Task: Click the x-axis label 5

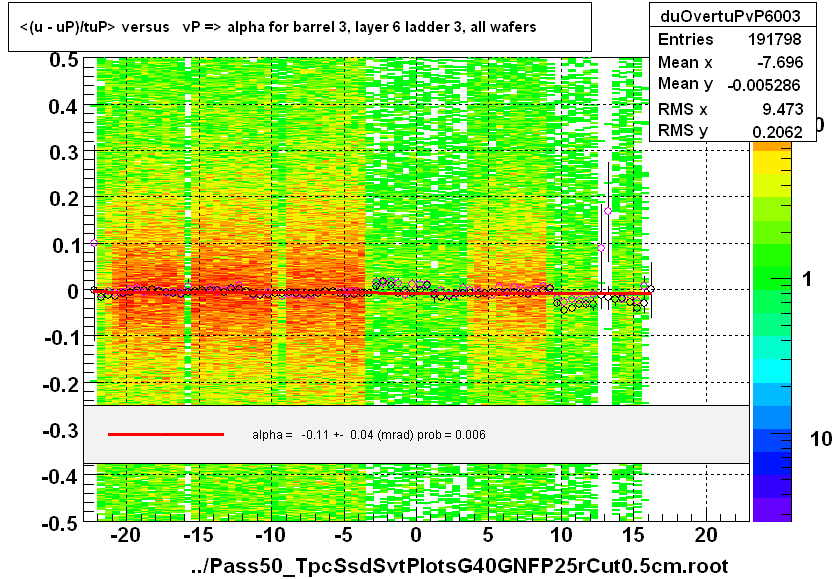Action: 488,535
